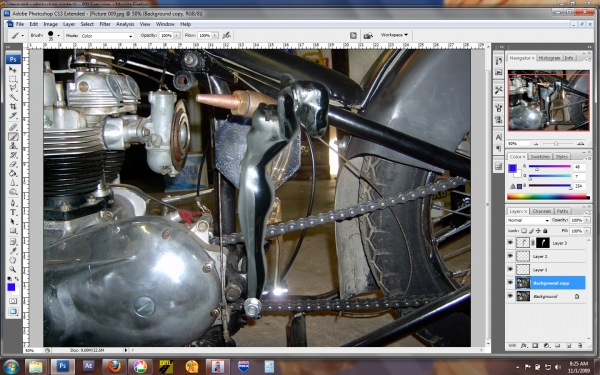Hide the Background layer eye
This screenshot has height=375, width=600.
[x=510, y=296]
